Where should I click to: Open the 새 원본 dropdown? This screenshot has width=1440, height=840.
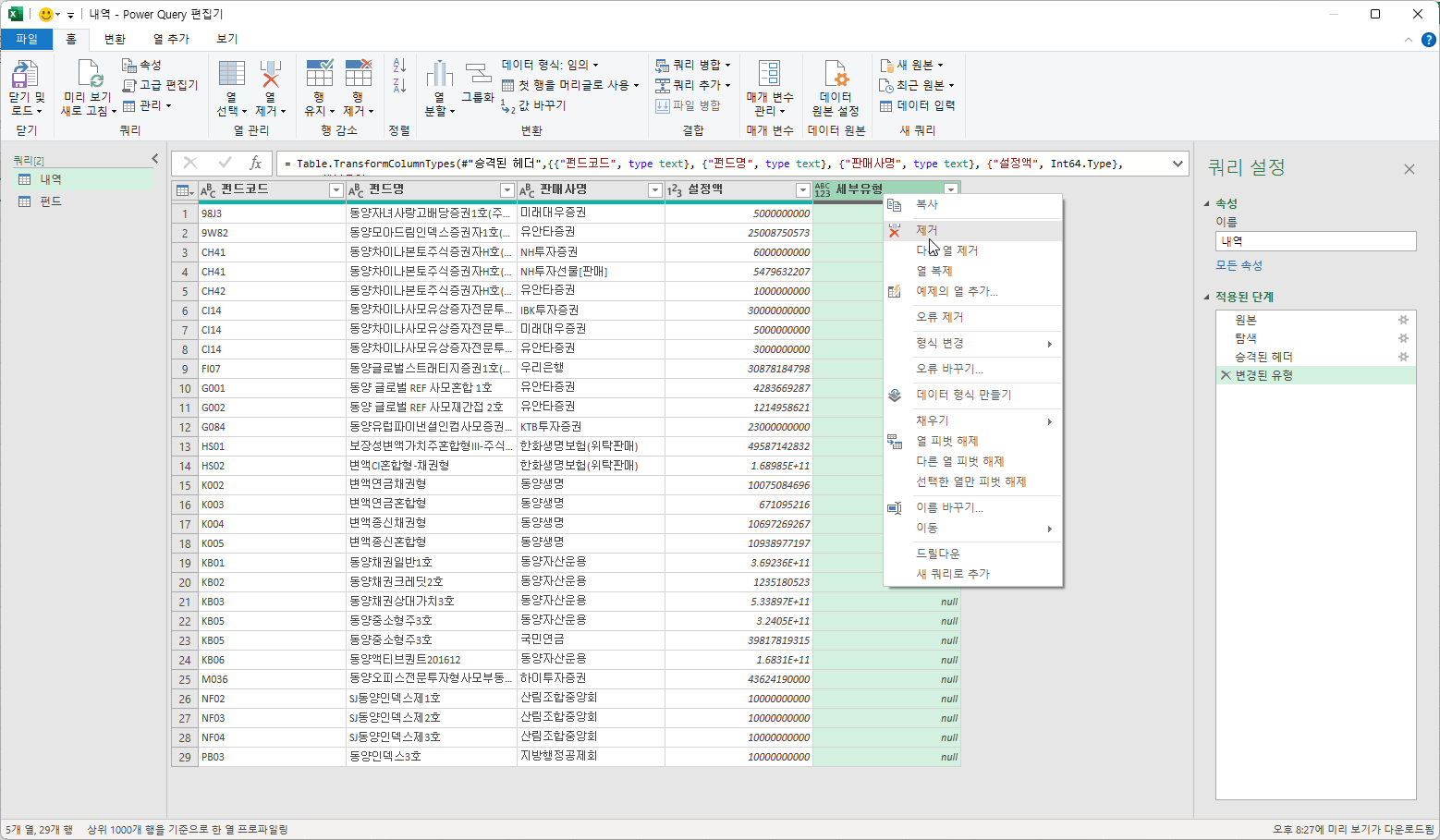(x=911, y=65)
